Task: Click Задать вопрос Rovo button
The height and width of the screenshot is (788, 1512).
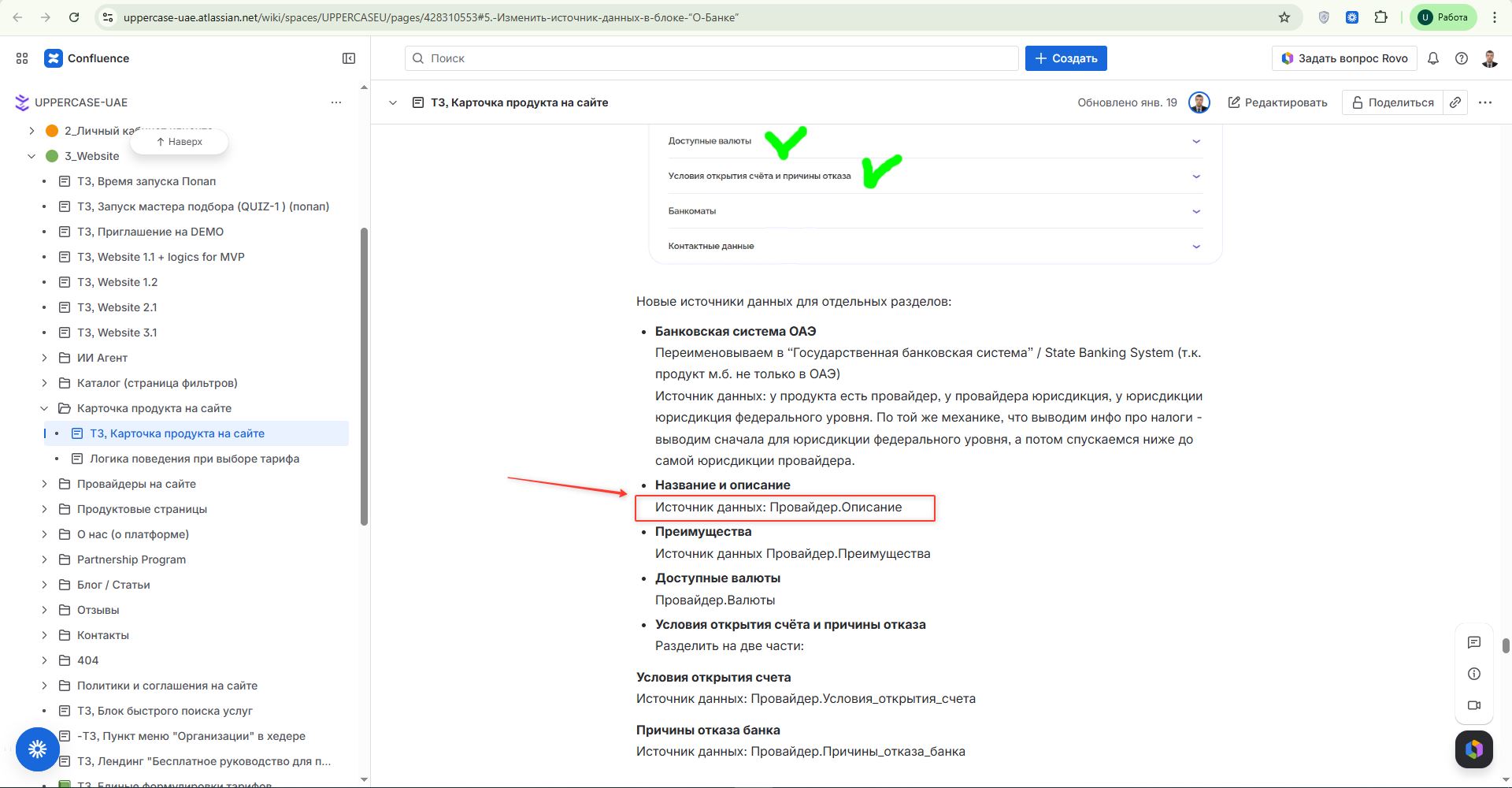Action: click(x=1344, y=58)
